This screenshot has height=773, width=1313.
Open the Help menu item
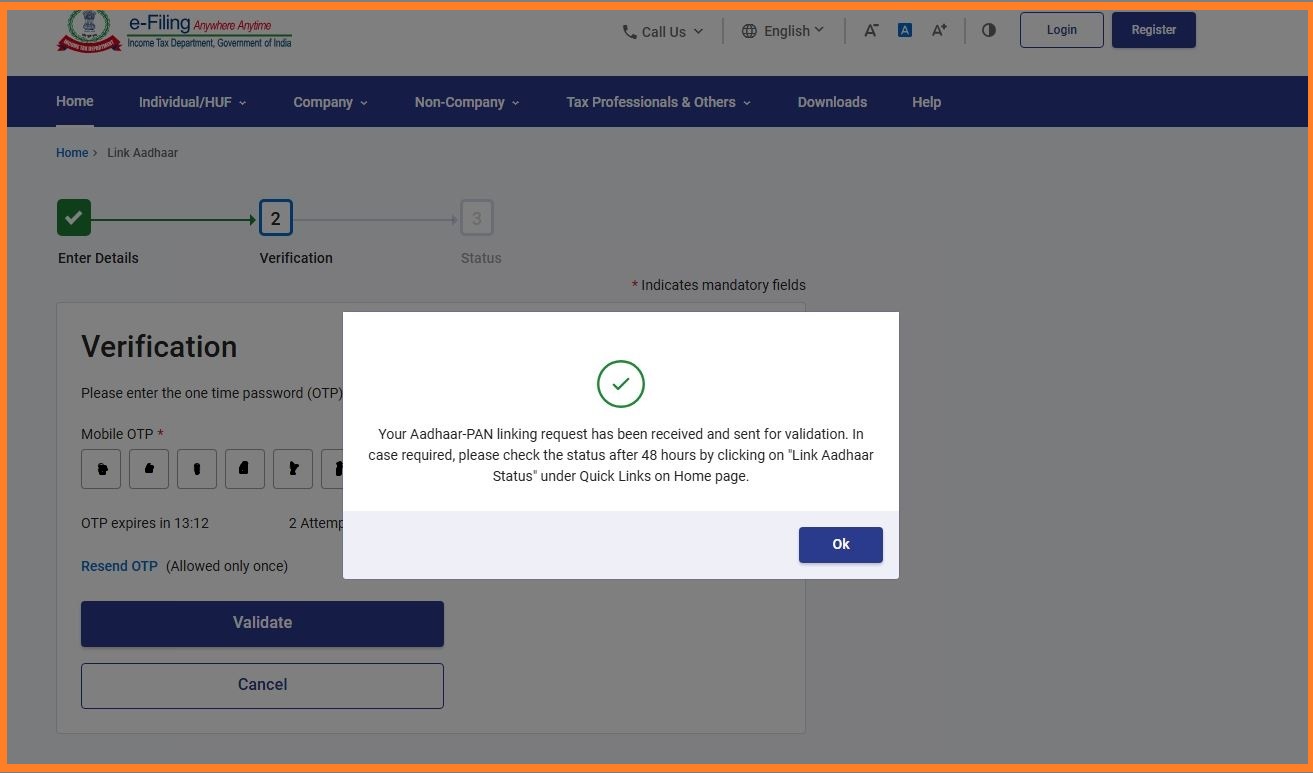pos(926,102)
